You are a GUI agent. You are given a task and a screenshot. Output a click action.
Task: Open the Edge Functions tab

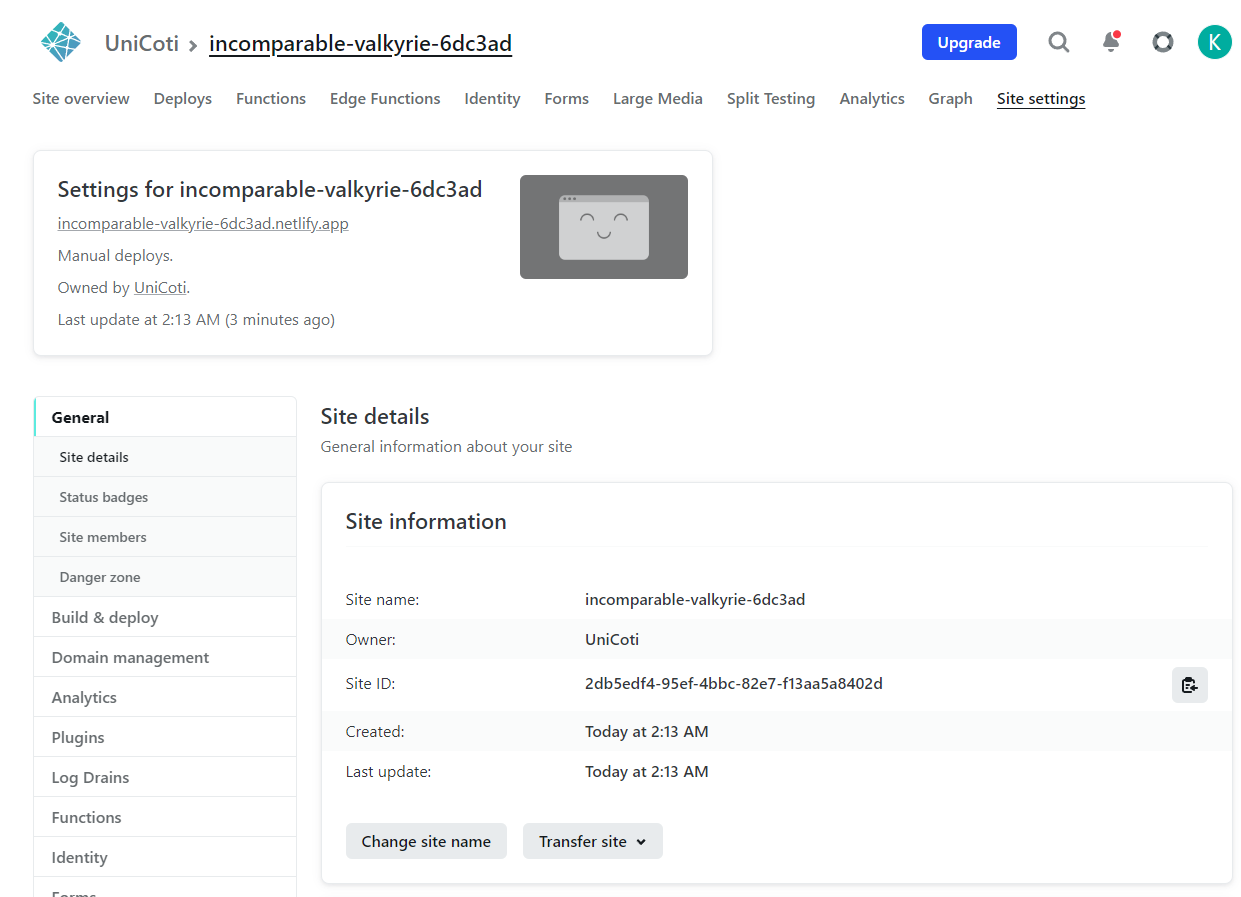point(385,99)
